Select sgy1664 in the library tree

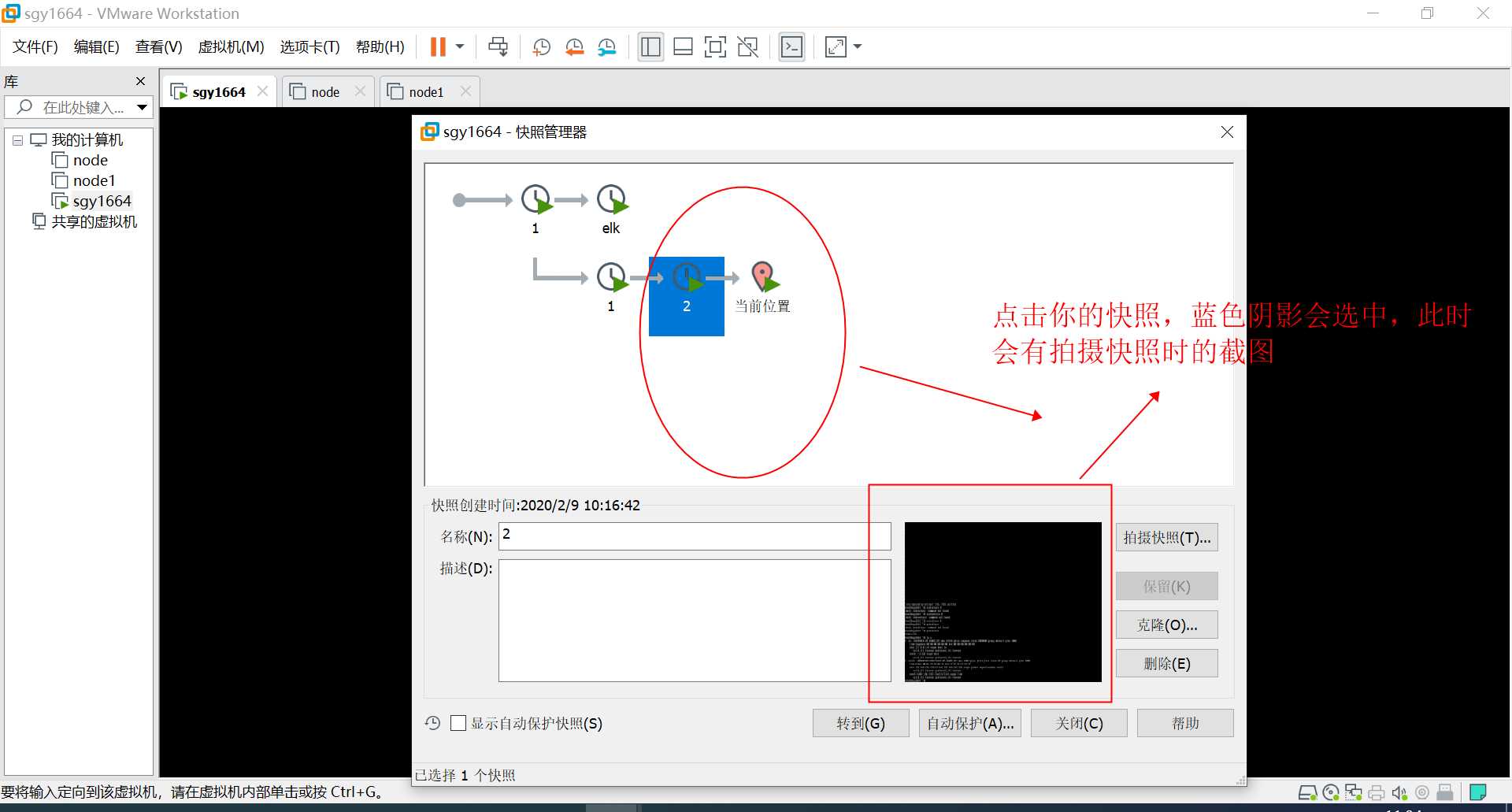click(x=102, y=202)
